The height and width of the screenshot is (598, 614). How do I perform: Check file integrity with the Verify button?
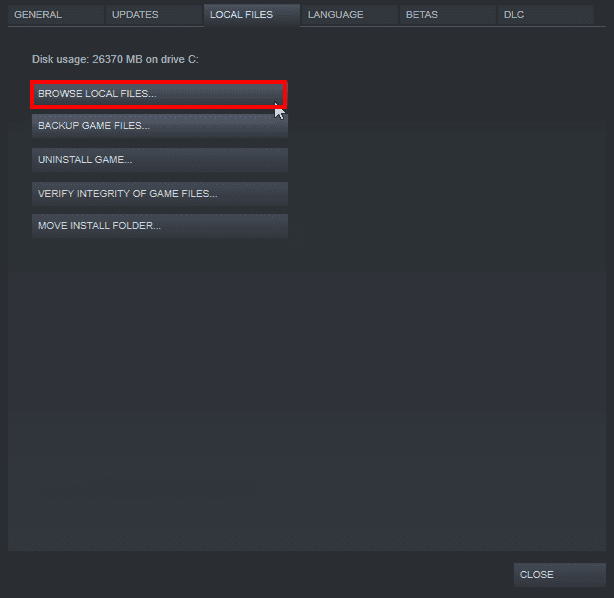[159, 193]
